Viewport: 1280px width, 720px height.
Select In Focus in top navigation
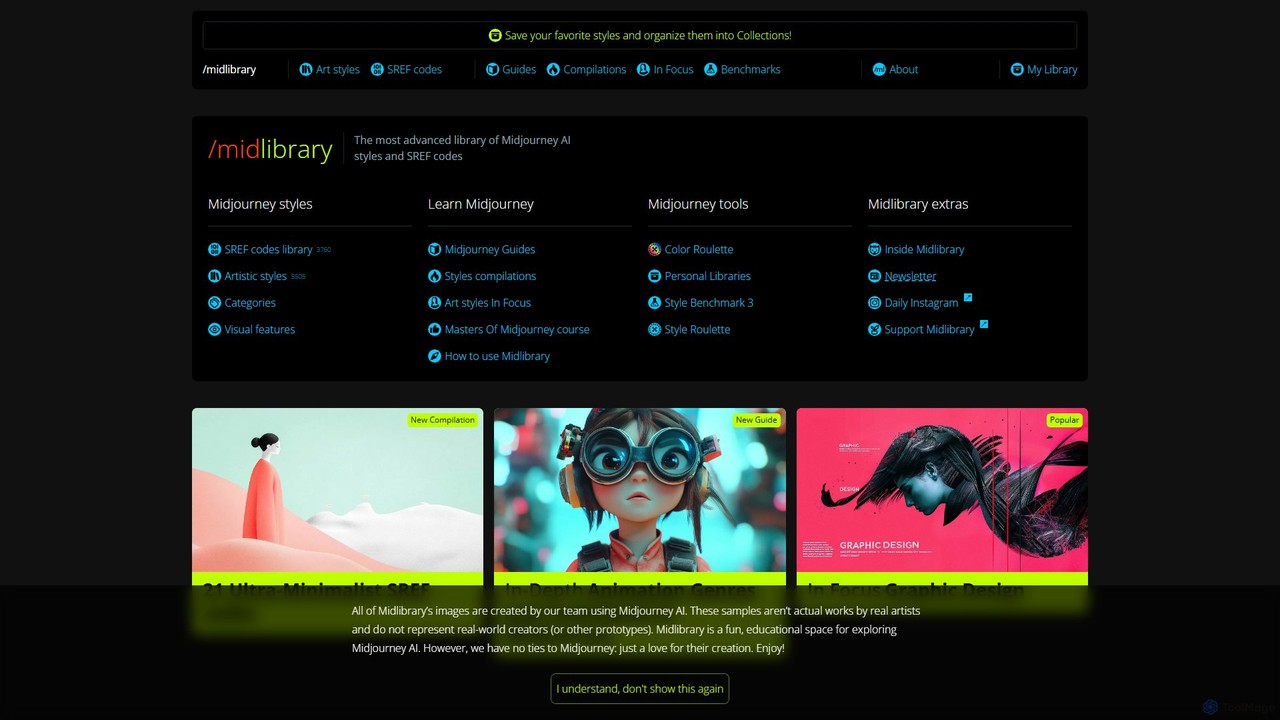coord(673,69)
